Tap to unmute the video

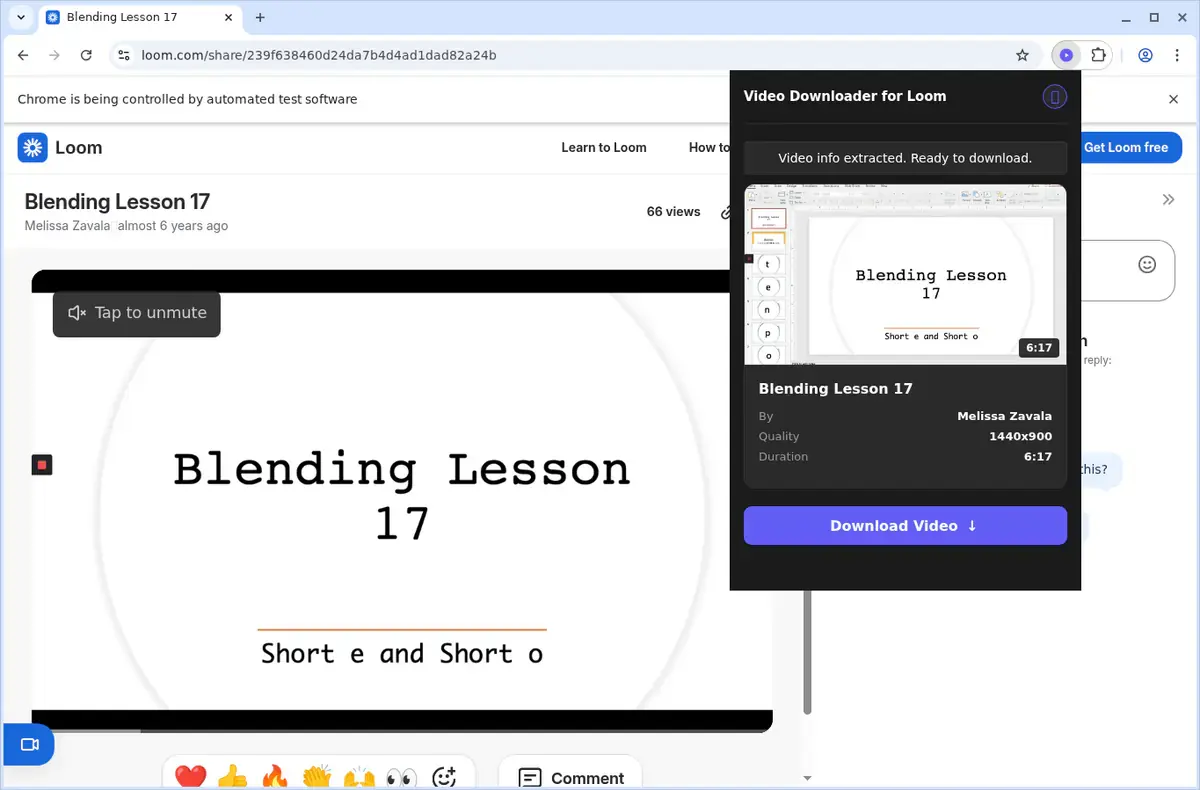[x=137, y=313]
